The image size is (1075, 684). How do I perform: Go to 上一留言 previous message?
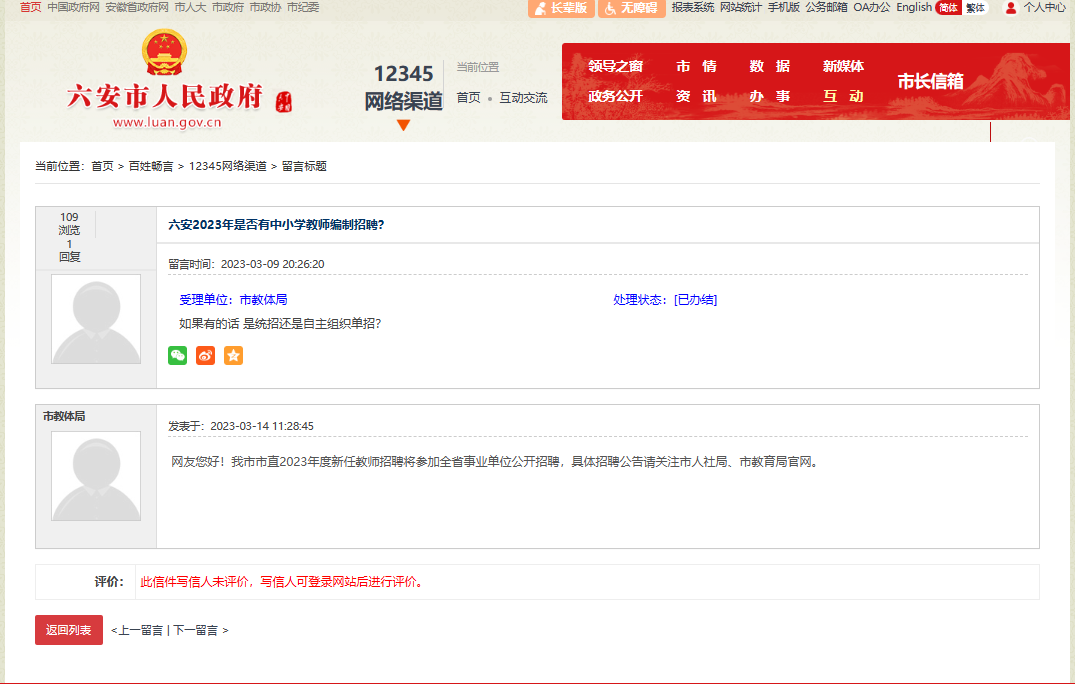[139, 631]
